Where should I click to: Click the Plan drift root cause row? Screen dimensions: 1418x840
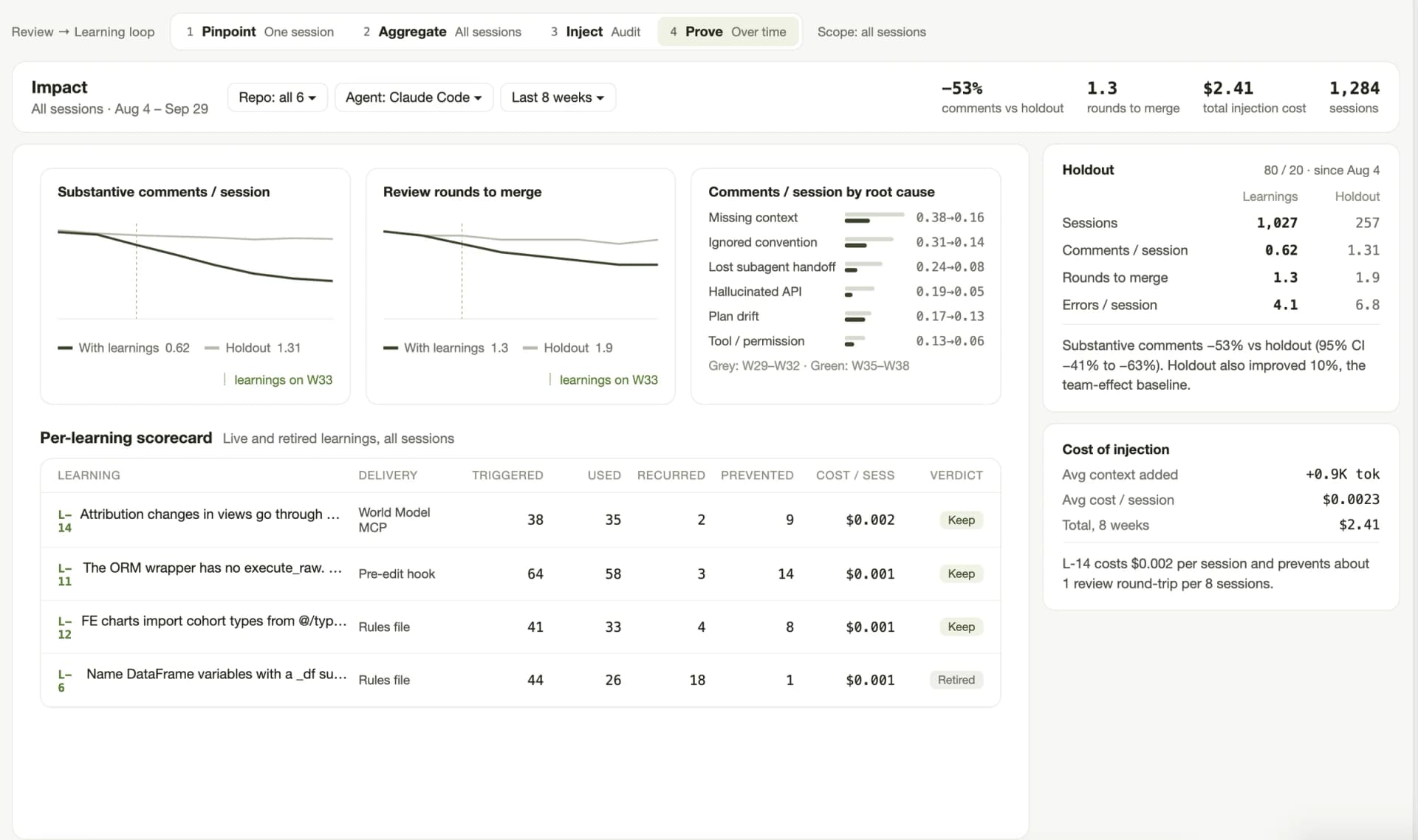click(x=846, y=317)
